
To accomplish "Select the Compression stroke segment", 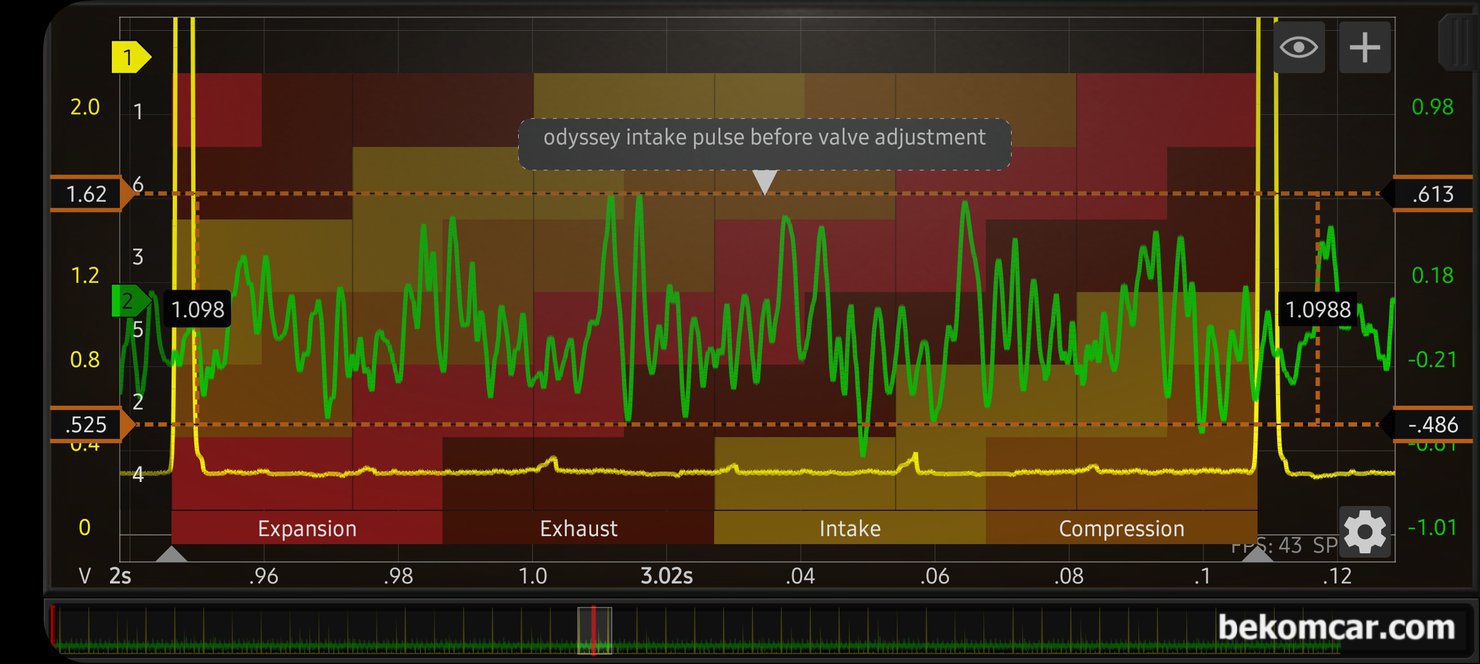I will pyautogui.click(x=1121, y=528).
